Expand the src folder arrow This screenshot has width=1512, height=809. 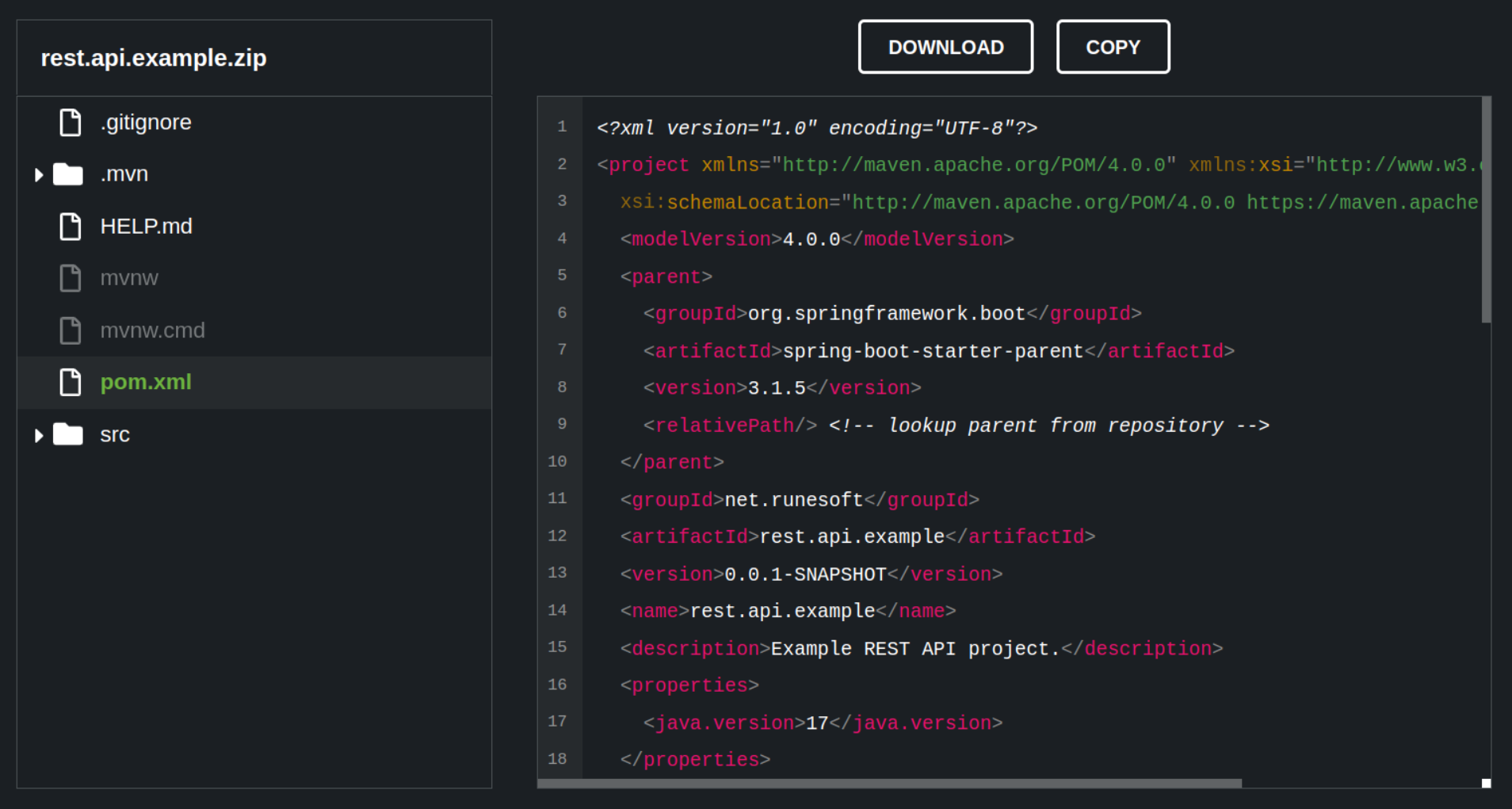[x=38, y=435]
